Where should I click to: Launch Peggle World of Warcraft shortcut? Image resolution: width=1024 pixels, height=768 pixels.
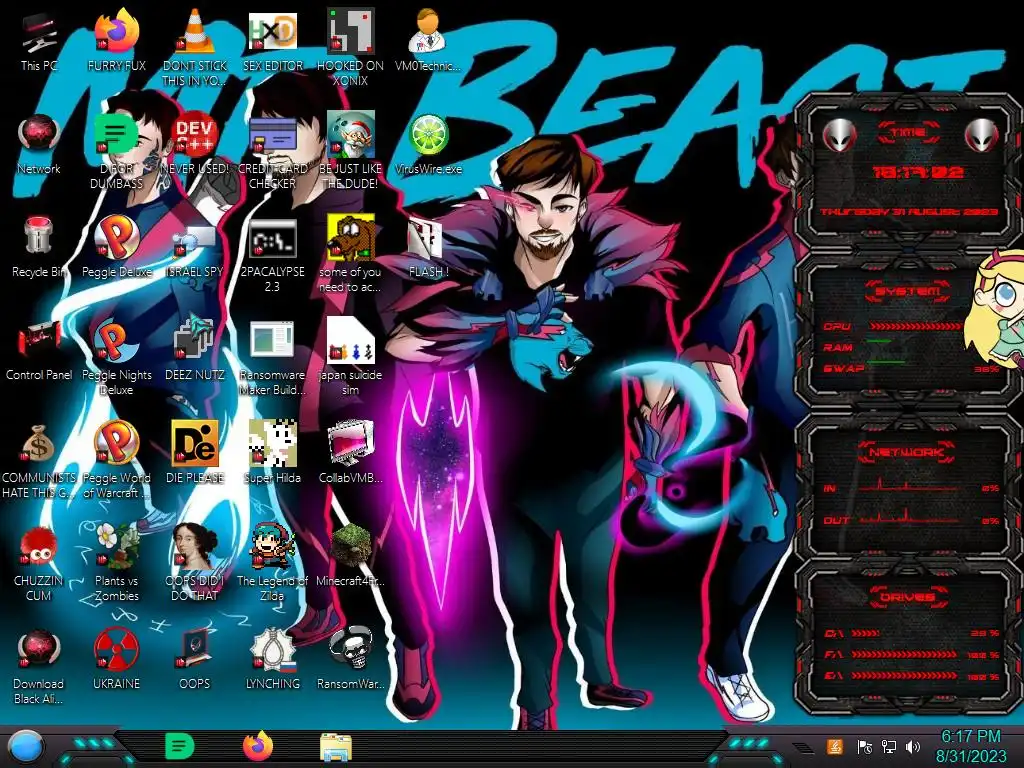pos(116,443)
